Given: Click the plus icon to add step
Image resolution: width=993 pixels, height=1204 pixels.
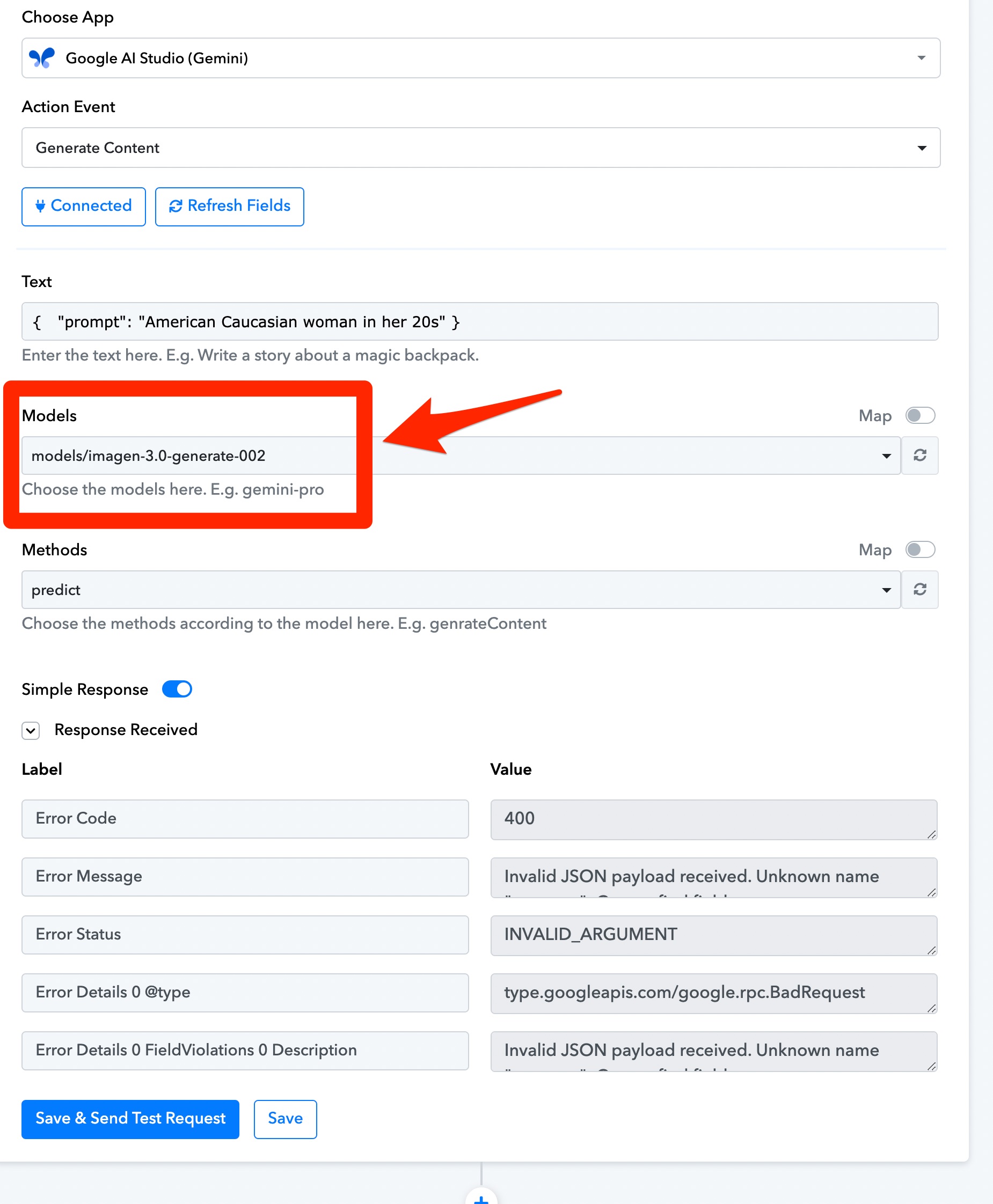Looking at the screenshot, I should pos(481,1198).
